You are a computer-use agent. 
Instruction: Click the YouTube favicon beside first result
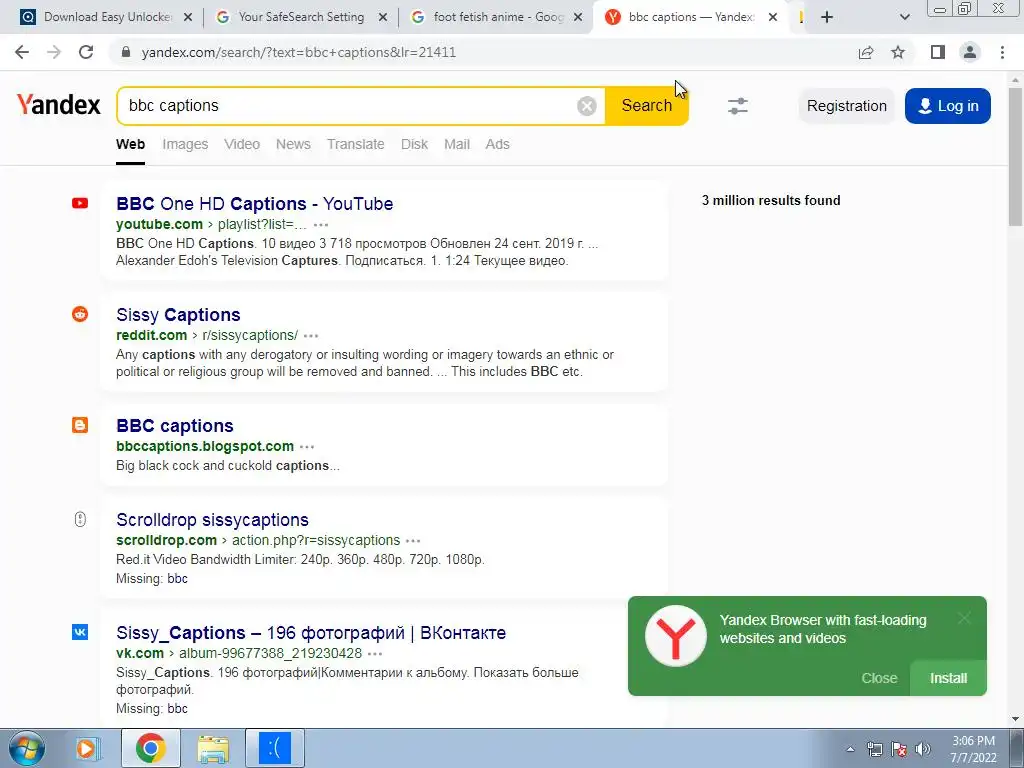(x=80, y=204)
